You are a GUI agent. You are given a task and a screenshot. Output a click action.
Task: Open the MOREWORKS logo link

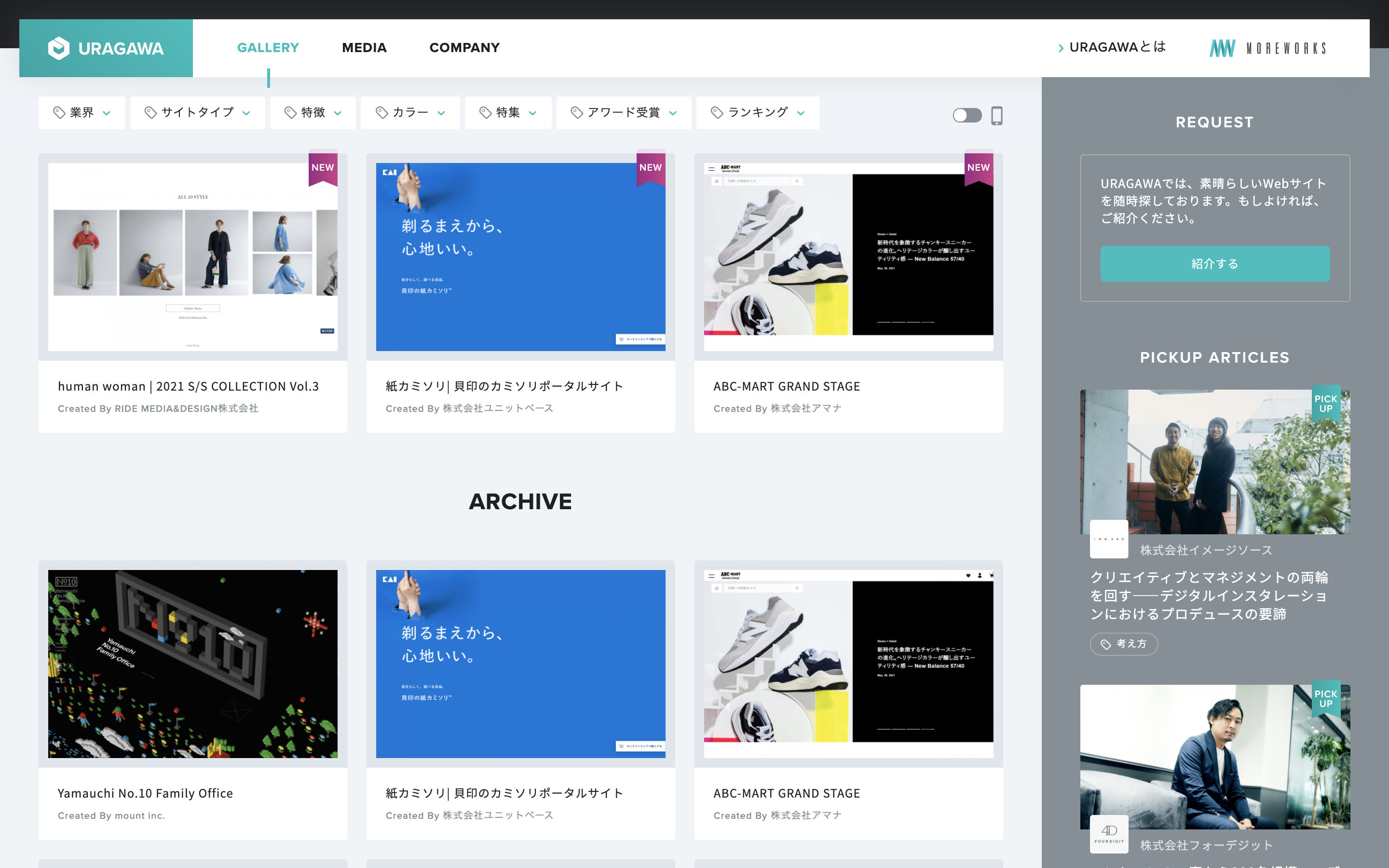(x=1268, y=48)
